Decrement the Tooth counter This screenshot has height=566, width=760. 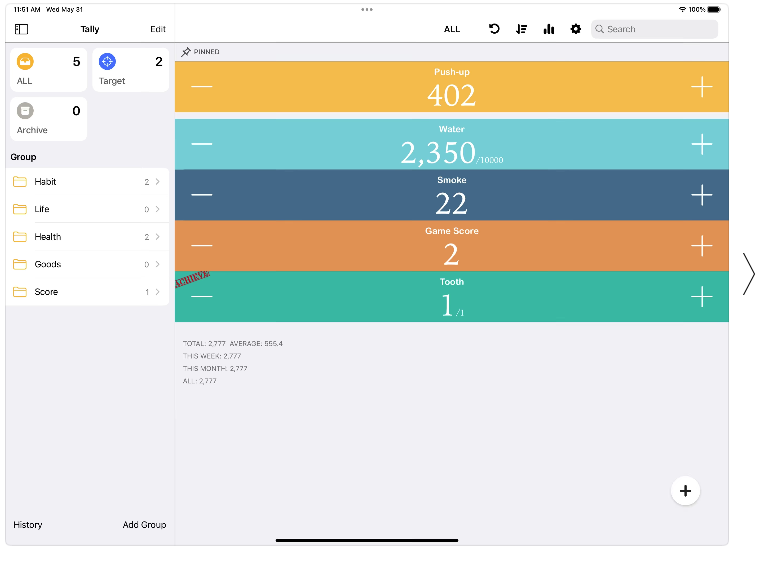click(202, 296)
